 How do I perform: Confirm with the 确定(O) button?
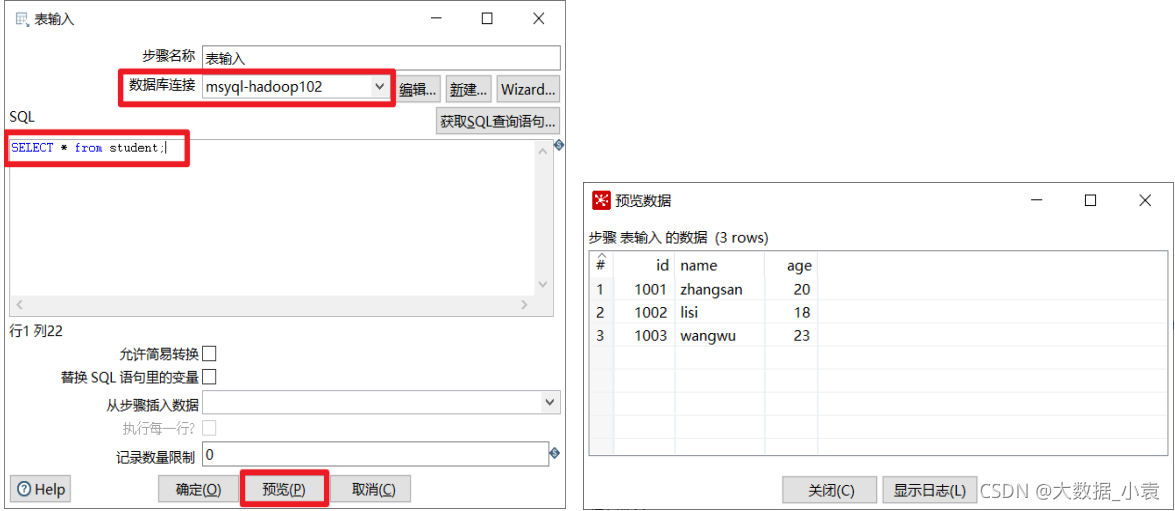point(199,489)
